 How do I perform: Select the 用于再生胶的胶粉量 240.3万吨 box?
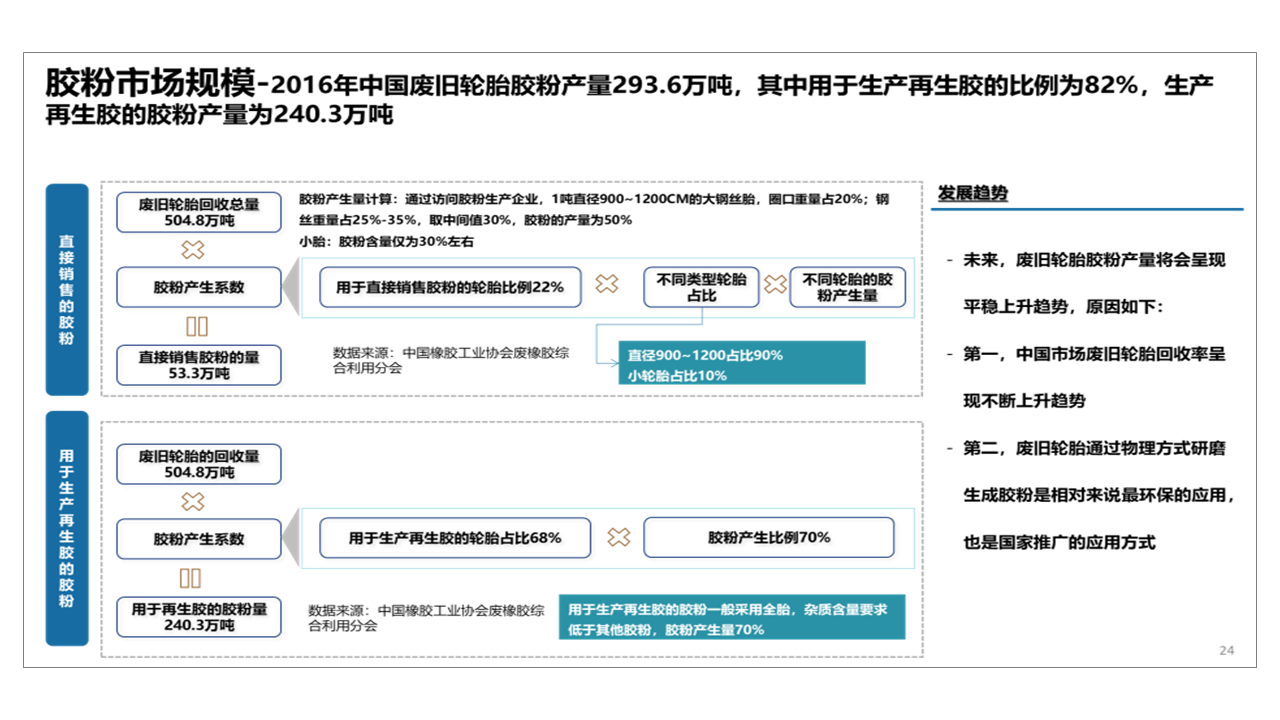tap(198, 617)
